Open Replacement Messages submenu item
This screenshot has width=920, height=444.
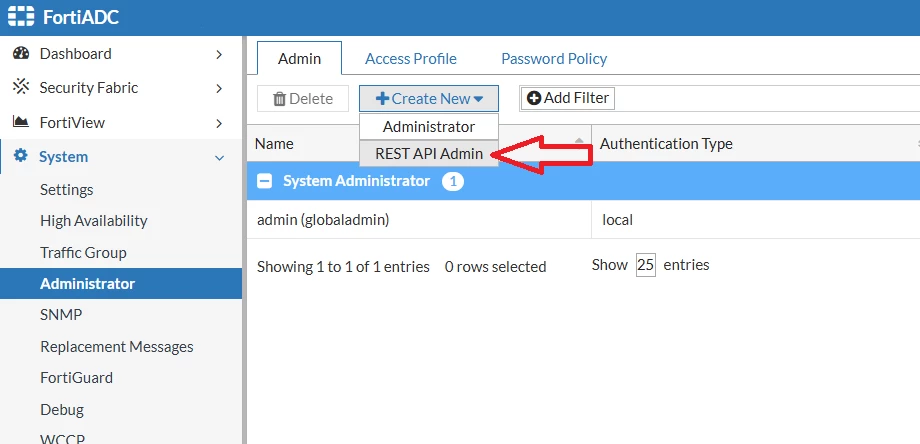pos(116,347)
